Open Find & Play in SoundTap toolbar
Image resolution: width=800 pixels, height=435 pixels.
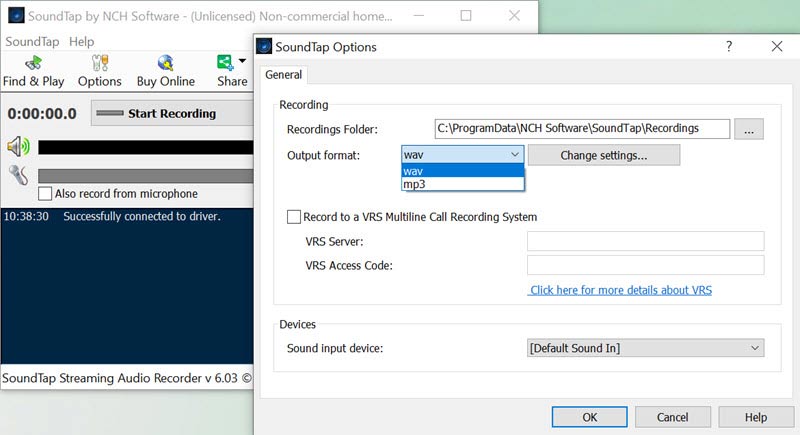(34, 72)
